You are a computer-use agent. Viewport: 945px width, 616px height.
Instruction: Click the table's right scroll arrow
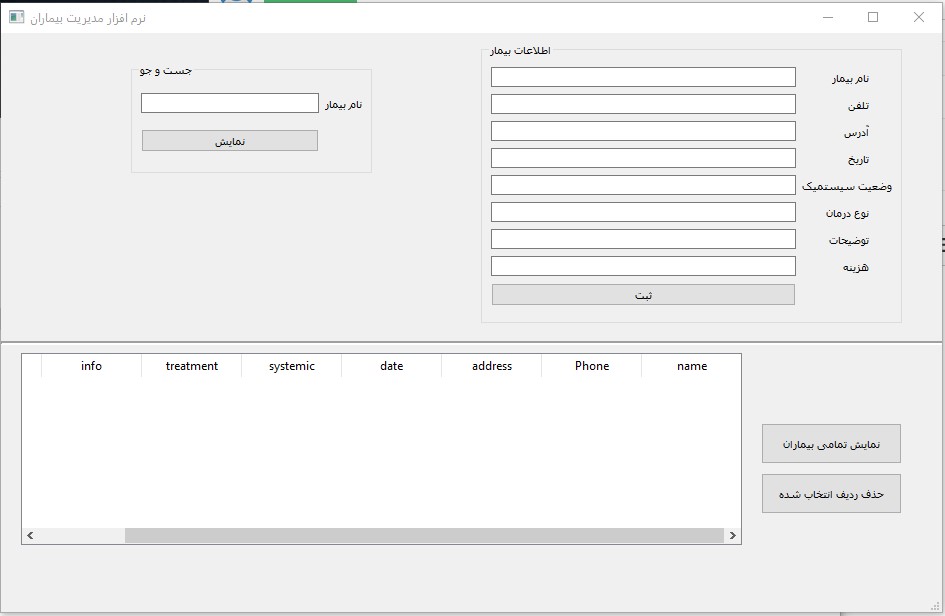[733, 536]
